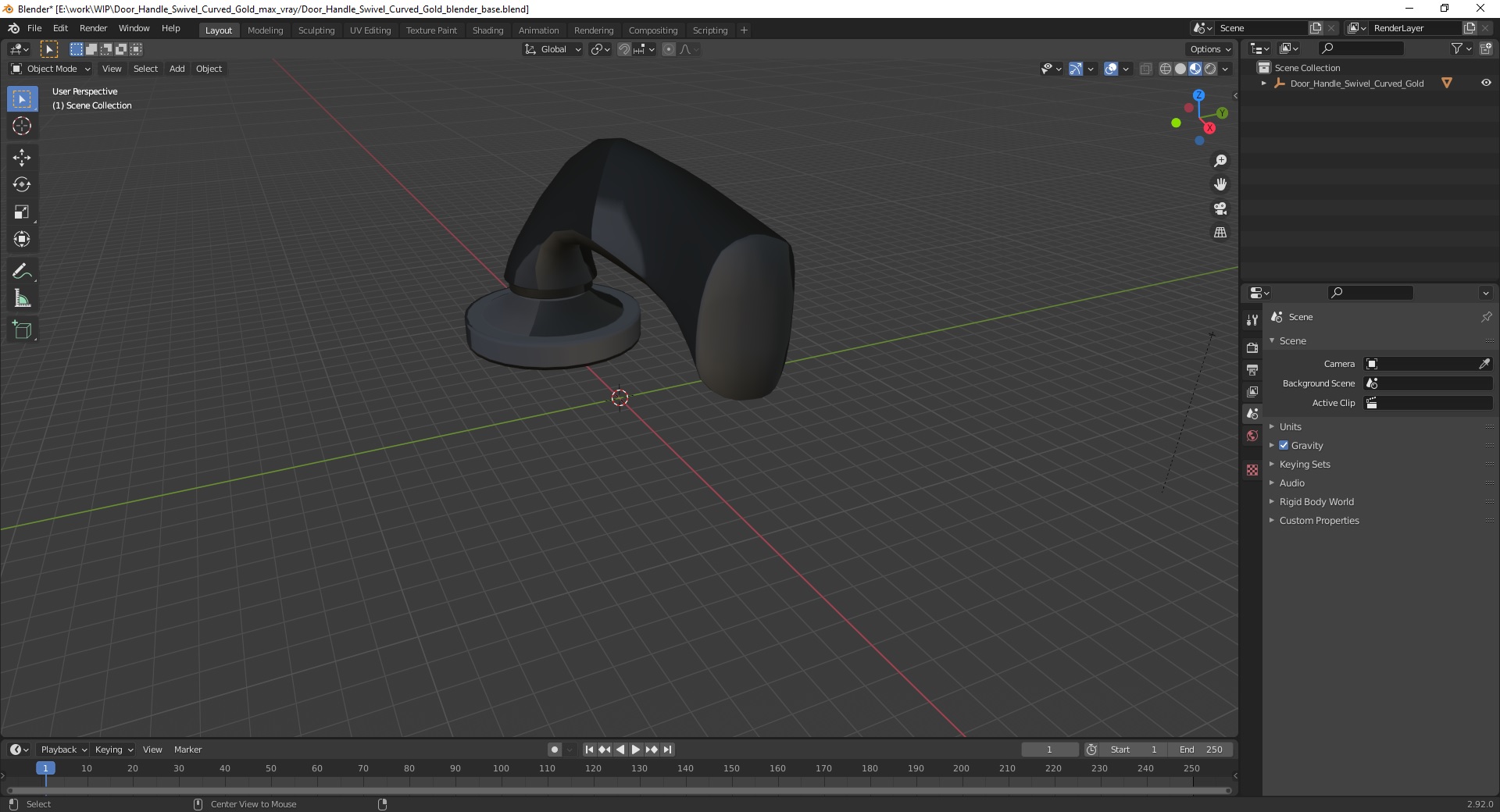Open the Add menu in viewport
The width and height of the screenshot is (1500, 812).
tap(177, 69)
